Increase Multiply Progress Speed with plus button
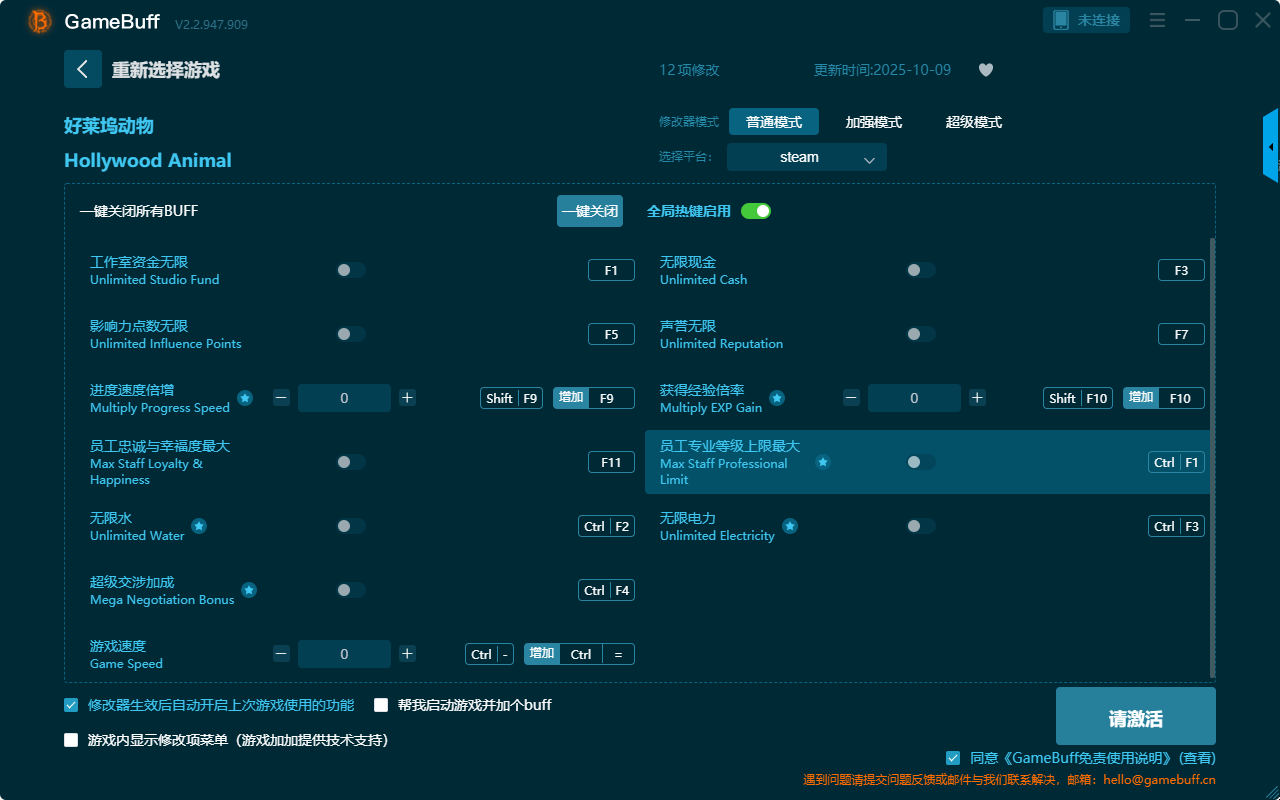 [407, 398]
